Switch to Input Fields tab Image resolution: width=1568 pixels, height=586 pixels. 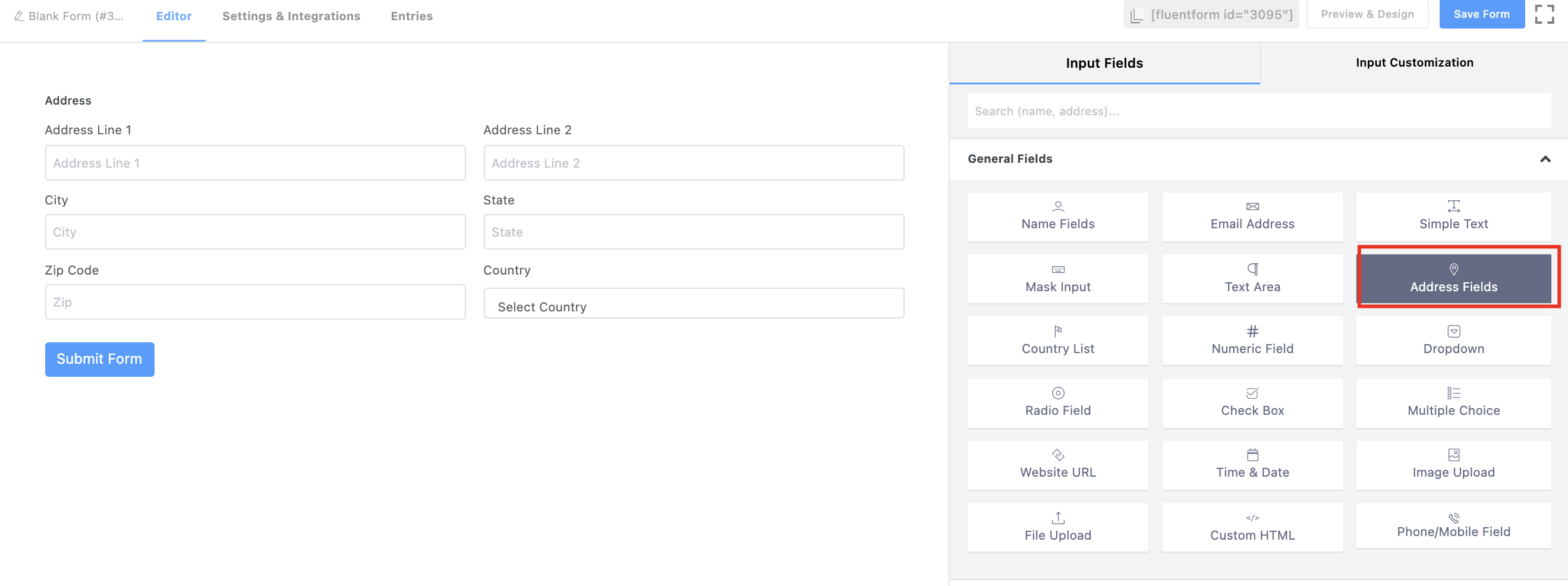tap(1104, 62)
